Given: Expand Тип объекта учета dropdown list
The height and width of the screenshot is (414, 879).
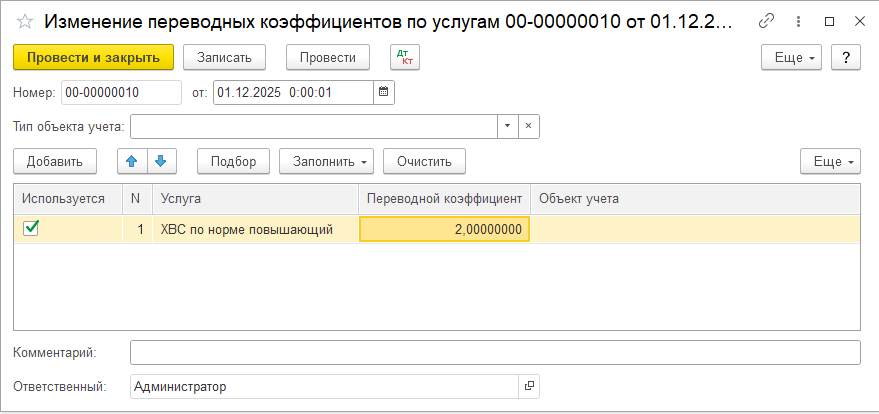Looking at the screenshot, I should pos(507,126).
